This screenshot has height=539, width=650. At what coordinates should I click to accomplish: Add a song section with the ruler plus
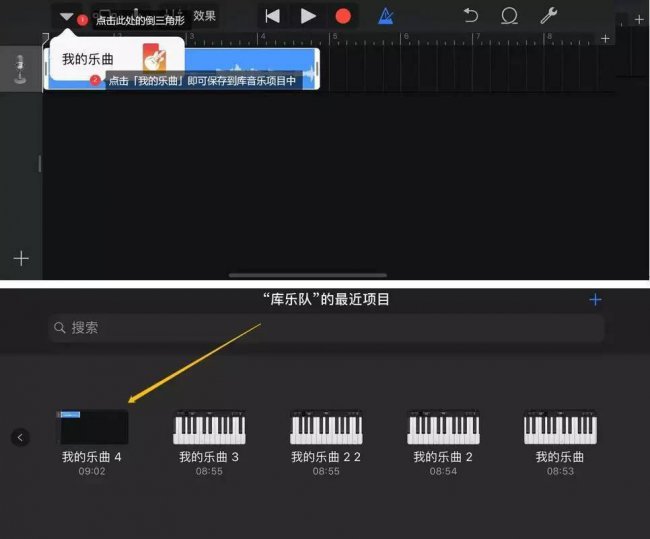605,39
